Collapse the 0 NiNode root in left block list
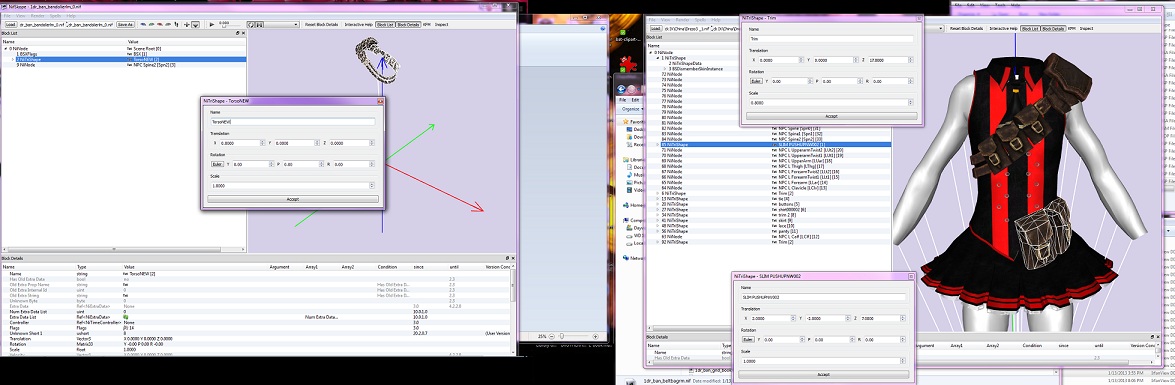Viewport: 1175px width, 385px height. pyautogui.click(x=5, y=49)
